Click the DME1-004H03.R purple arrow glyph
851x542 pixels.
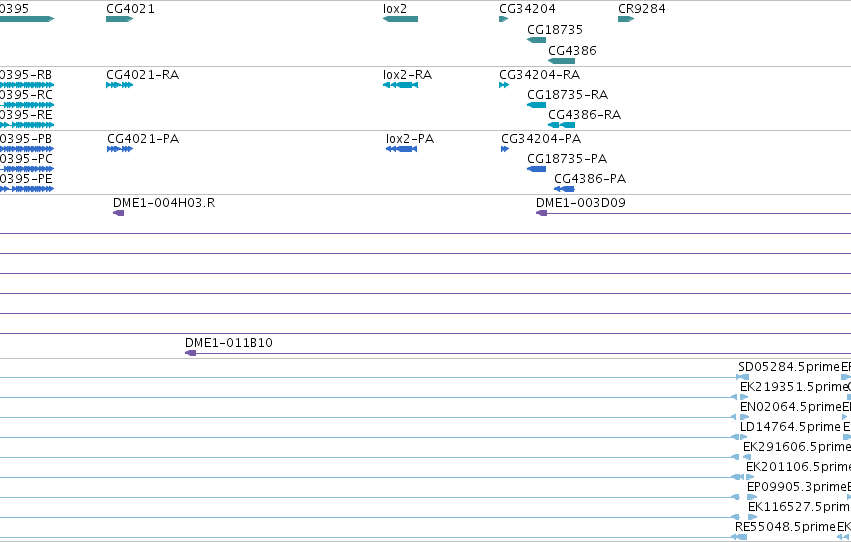click(x=118, y=213)
